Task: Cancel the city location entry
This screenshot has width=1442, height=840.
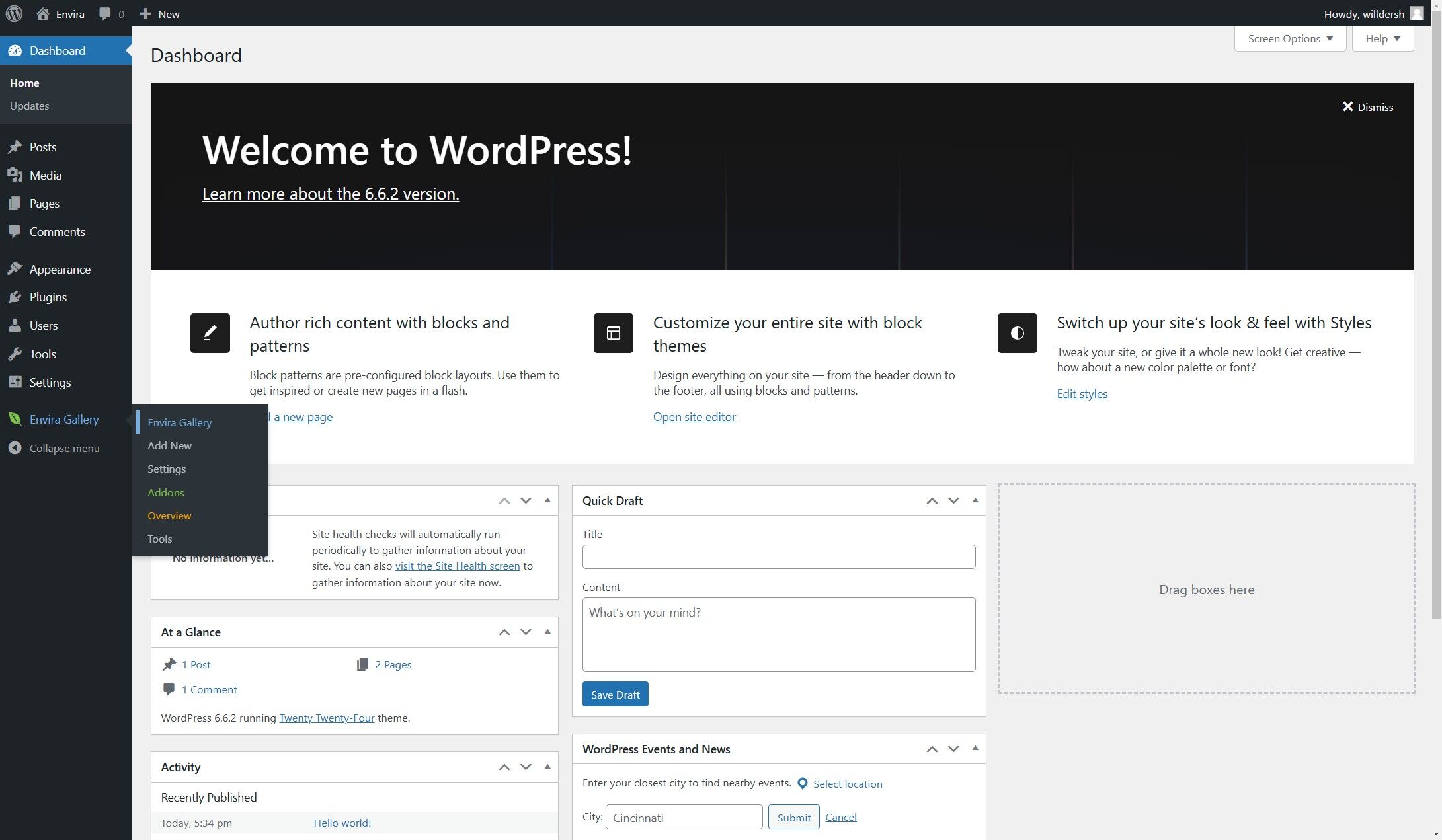Action: (840, 817)
